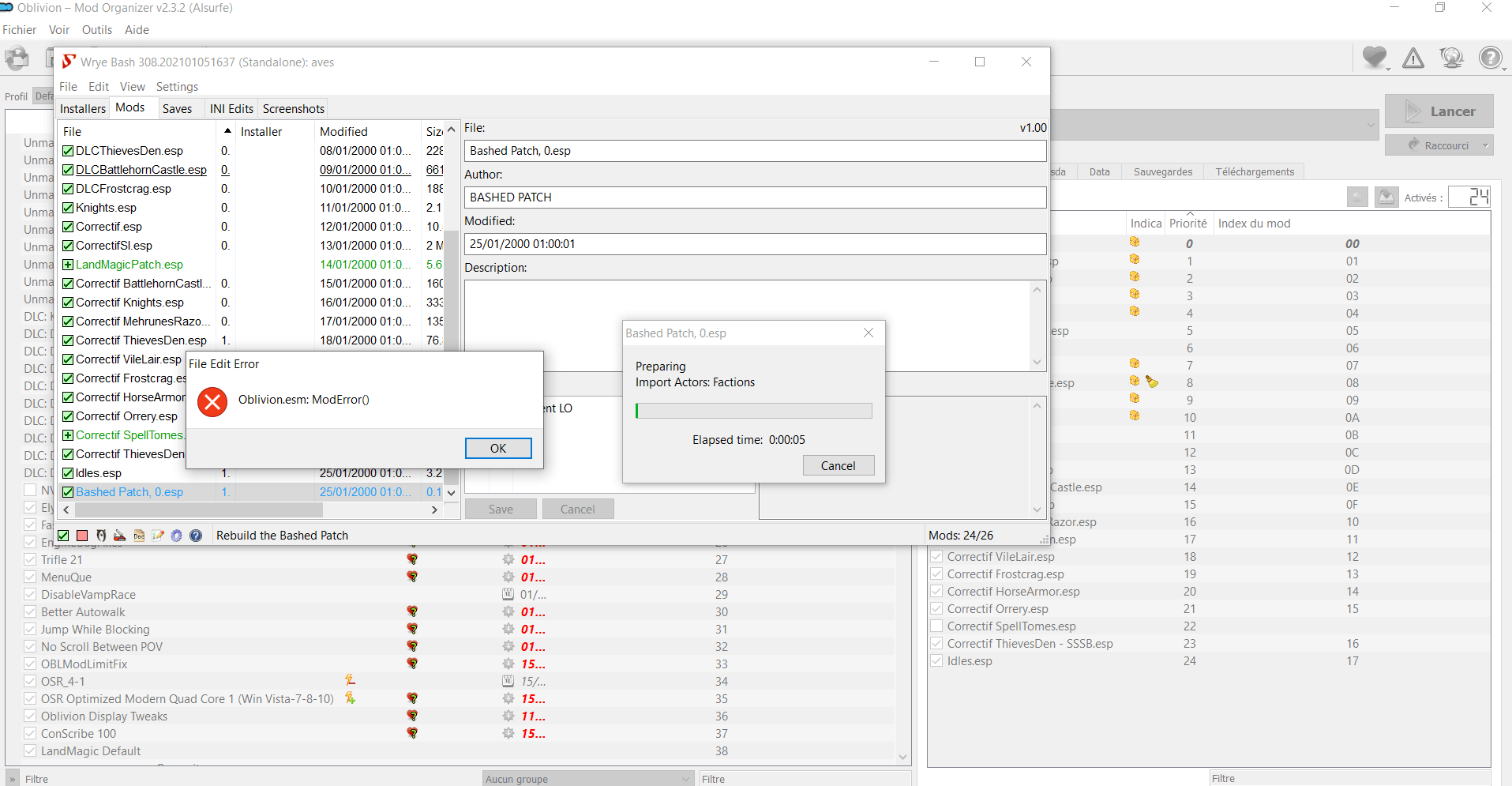Click the Auto-Quit checkbox icon in Wrye Bash status bar

[x=63, y=536]
